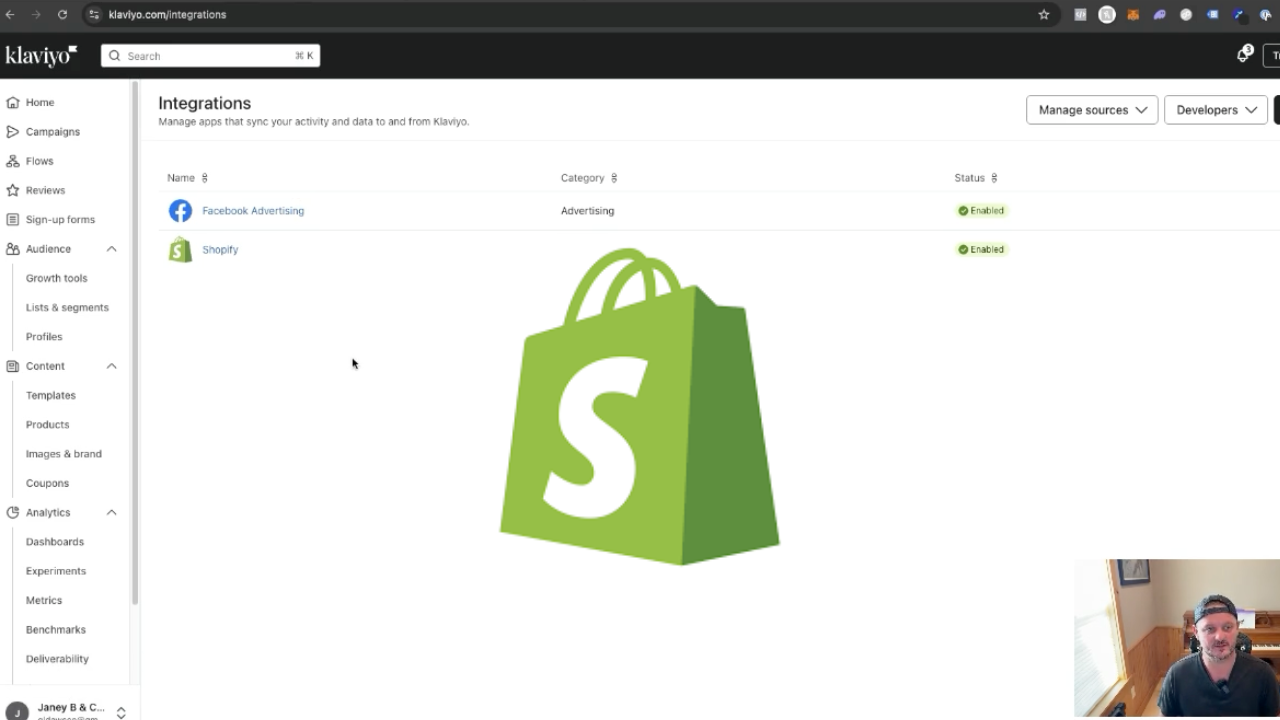This screenshot has height=720, width=1280.
Task: Click the Shopify logo in integrations row
Action: pyautogui.click(x=180, y=249)
